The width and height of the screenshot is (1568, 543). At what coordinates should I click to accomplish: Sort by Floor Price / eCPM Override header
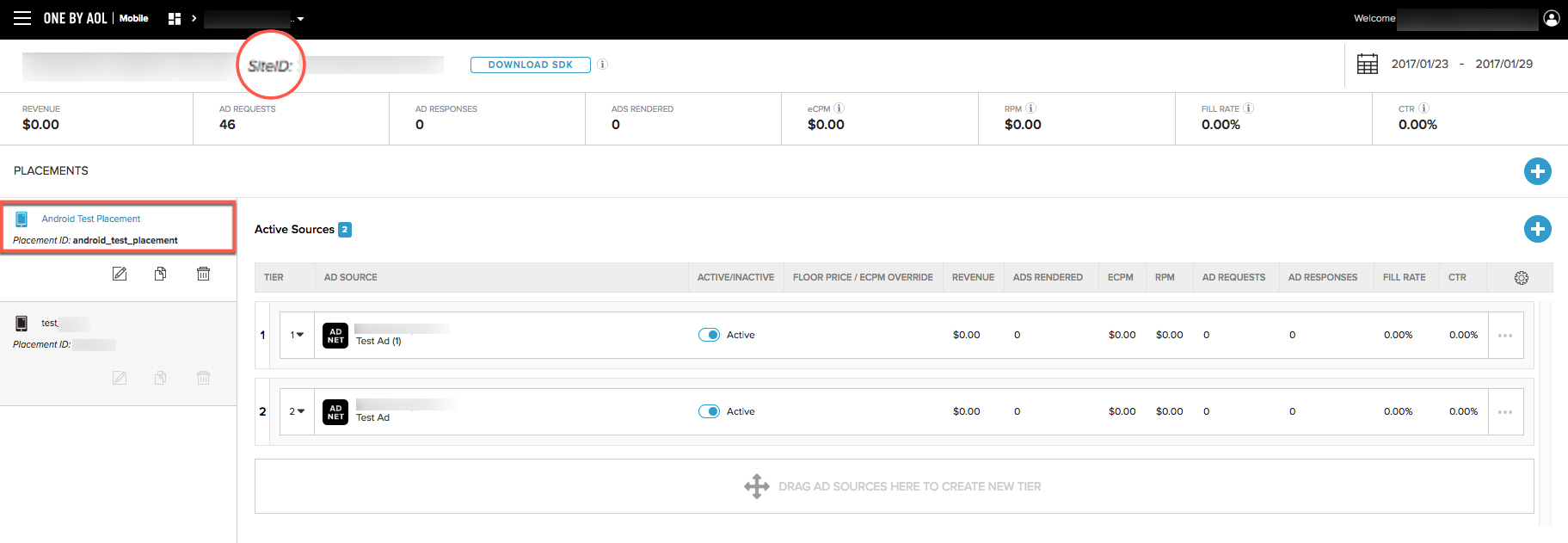coord(863,277)
